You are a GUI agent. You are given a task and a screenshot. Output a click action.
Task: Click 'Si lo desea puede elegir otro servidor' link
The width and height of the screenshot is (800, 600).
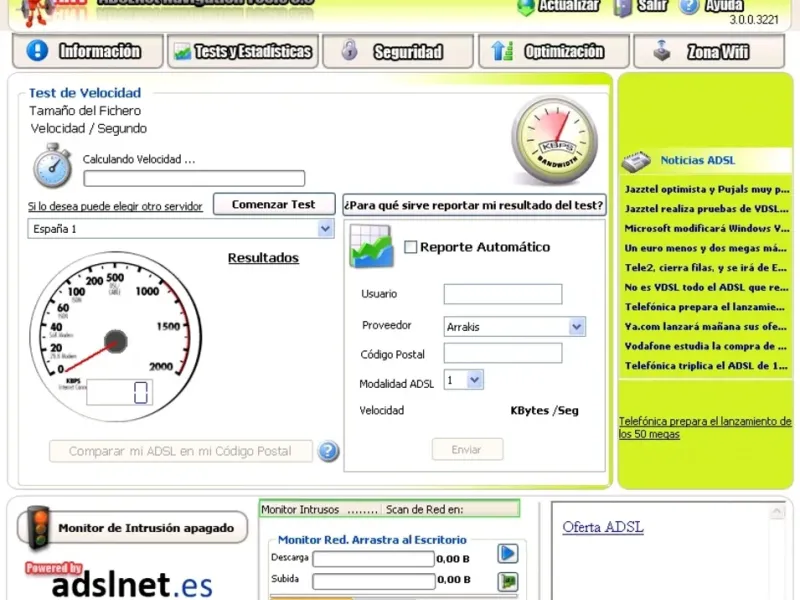115,207
